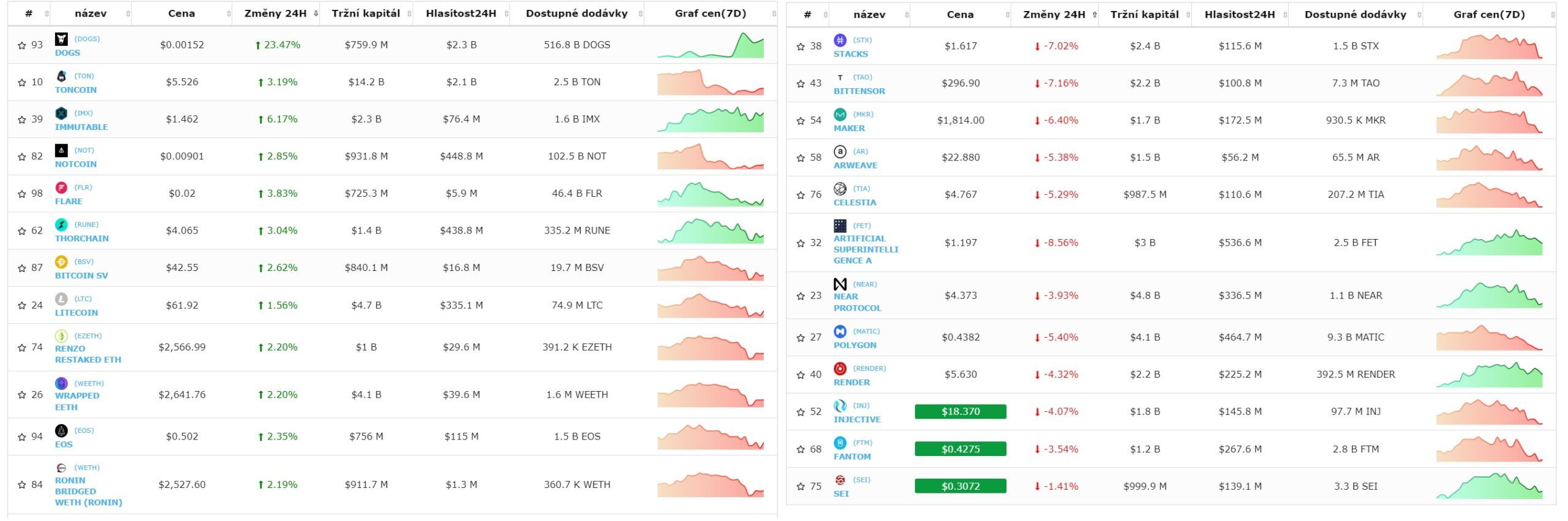Screen dimensions: 1568x521
Task: Toggle favorite star on Notcoin row
Action: [x=22, y=157]
